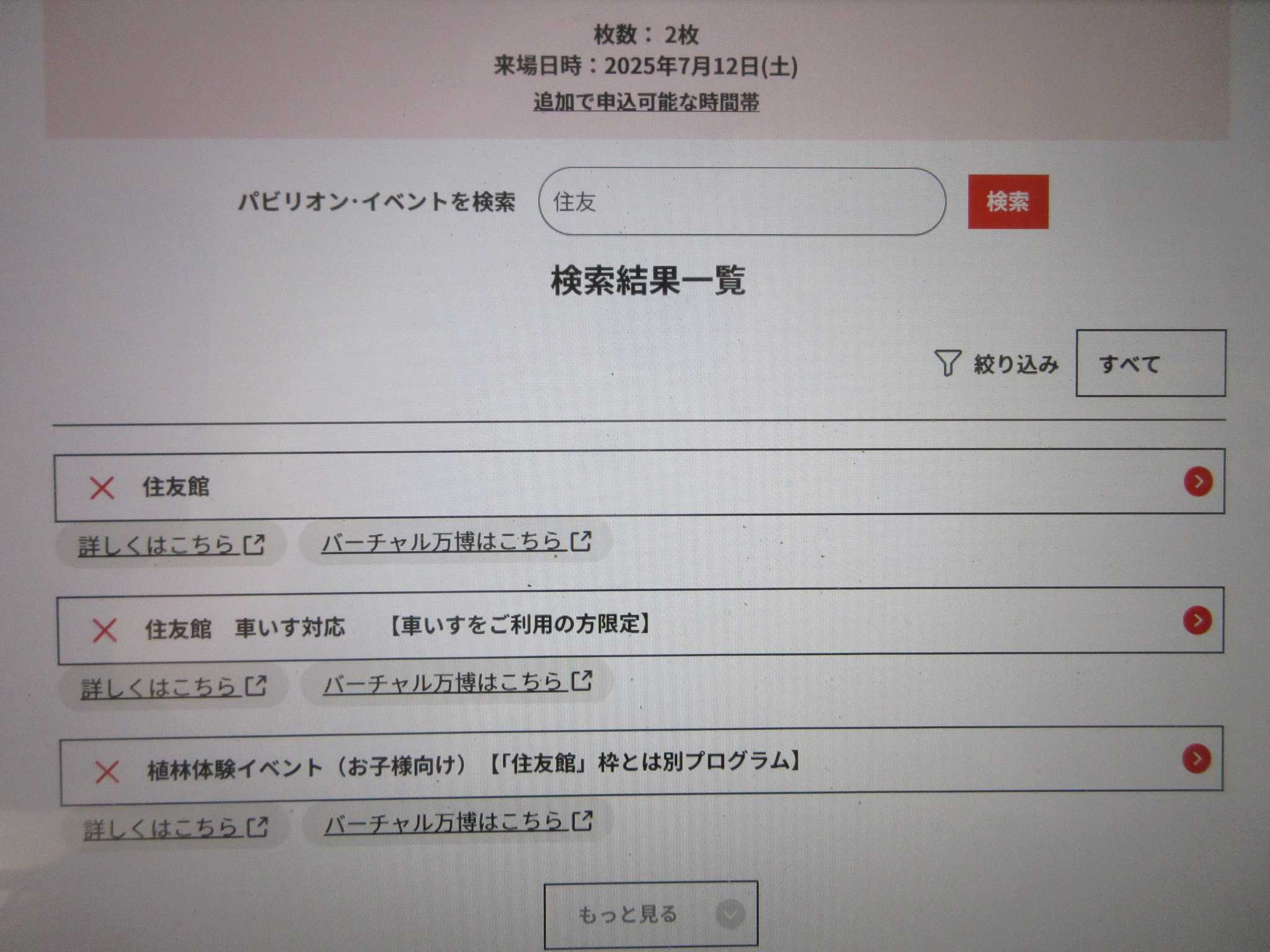Select the 住友館 result row title

point(176,487)
